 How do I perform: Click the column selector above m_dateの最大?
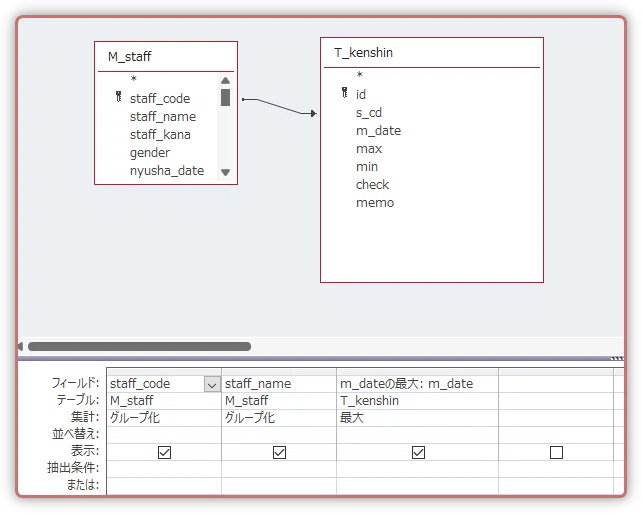[x=418, y=372]
